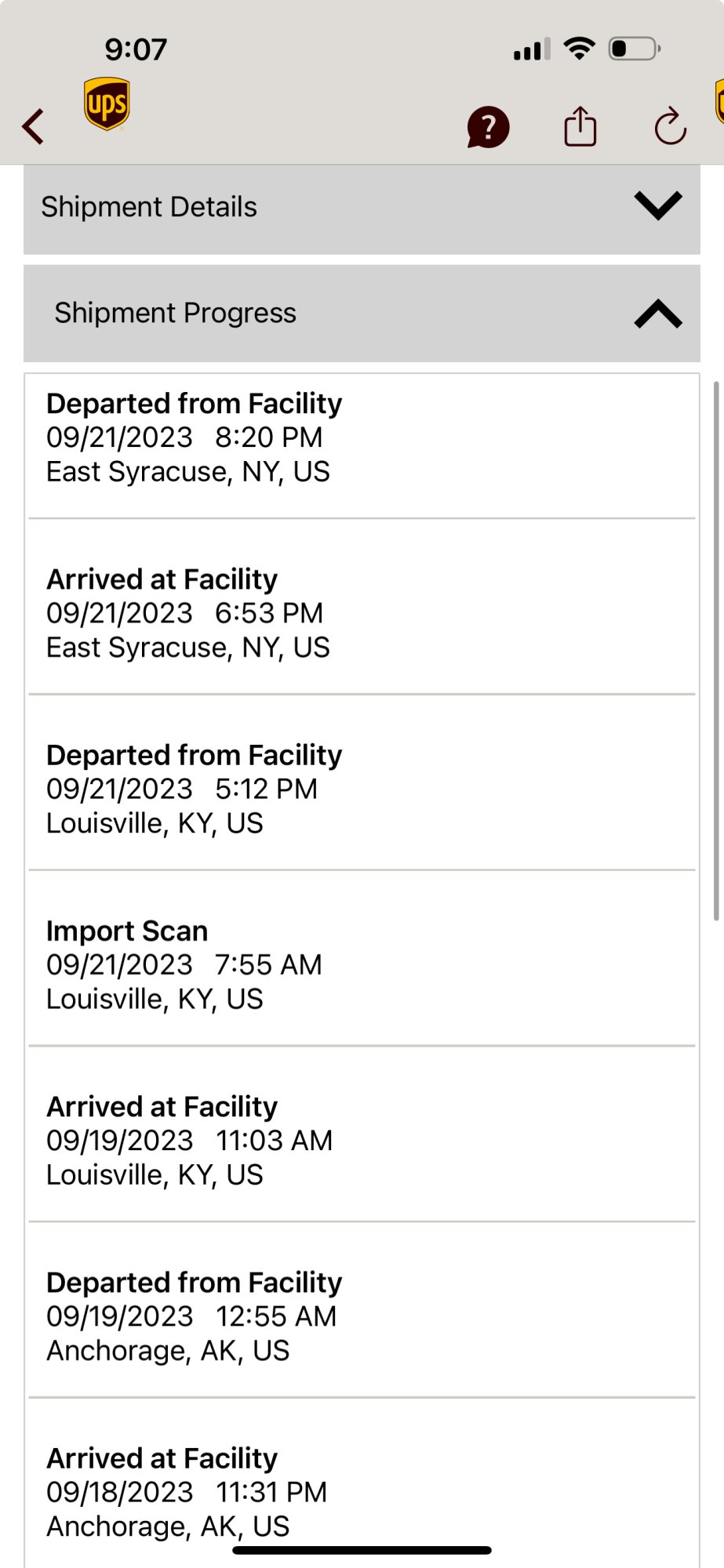Tap the back arrow icon
724x1568 pixels.
point(33,126)
